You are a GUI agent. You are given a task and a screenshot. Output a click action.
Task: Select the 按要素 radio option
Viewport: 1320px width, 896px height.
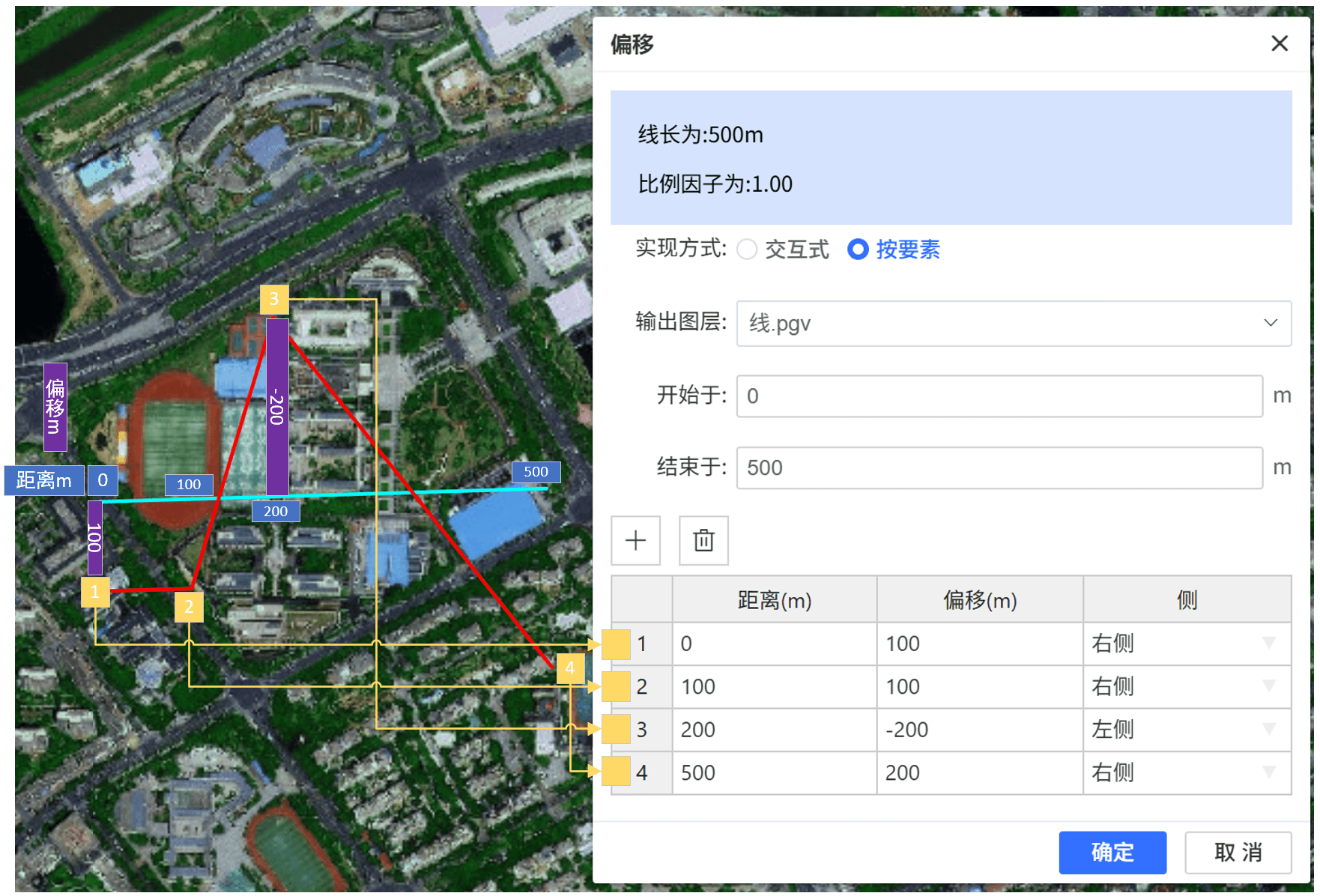click(858, 249)
